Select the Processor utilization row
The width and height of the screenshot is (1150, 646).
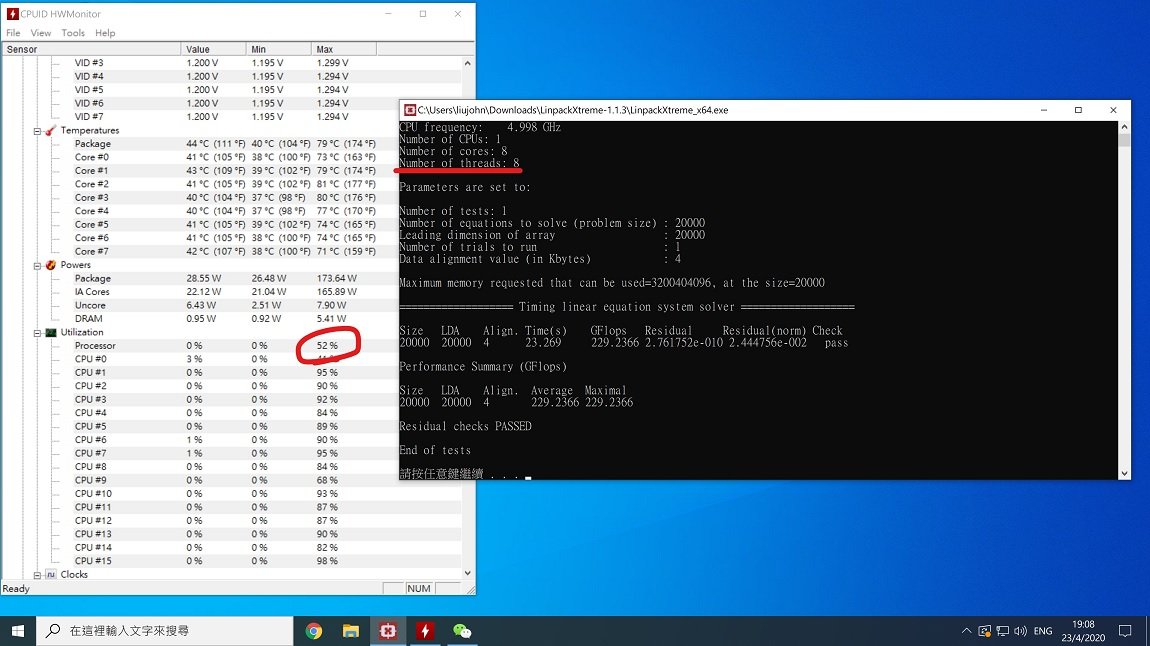click(231, 345)
